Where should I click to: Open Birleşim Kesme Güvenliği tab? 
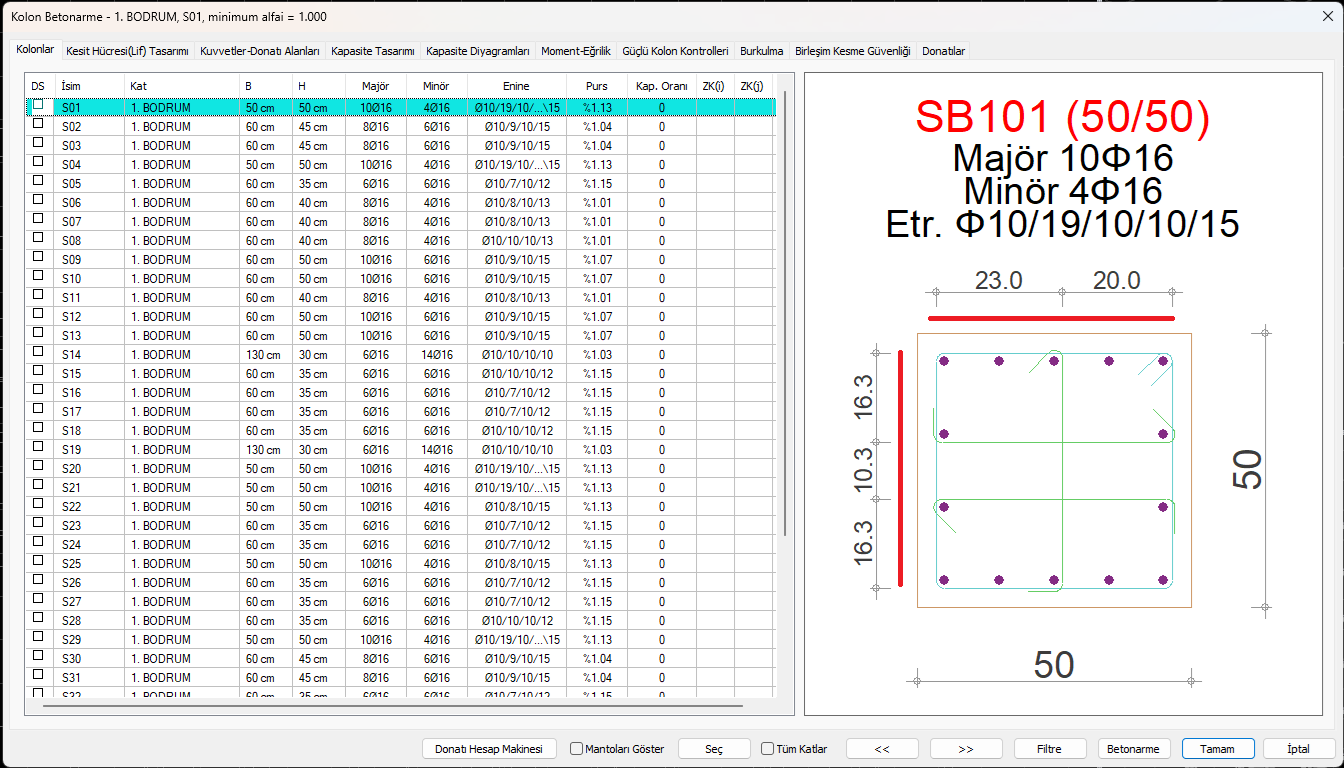click(852, 50)
